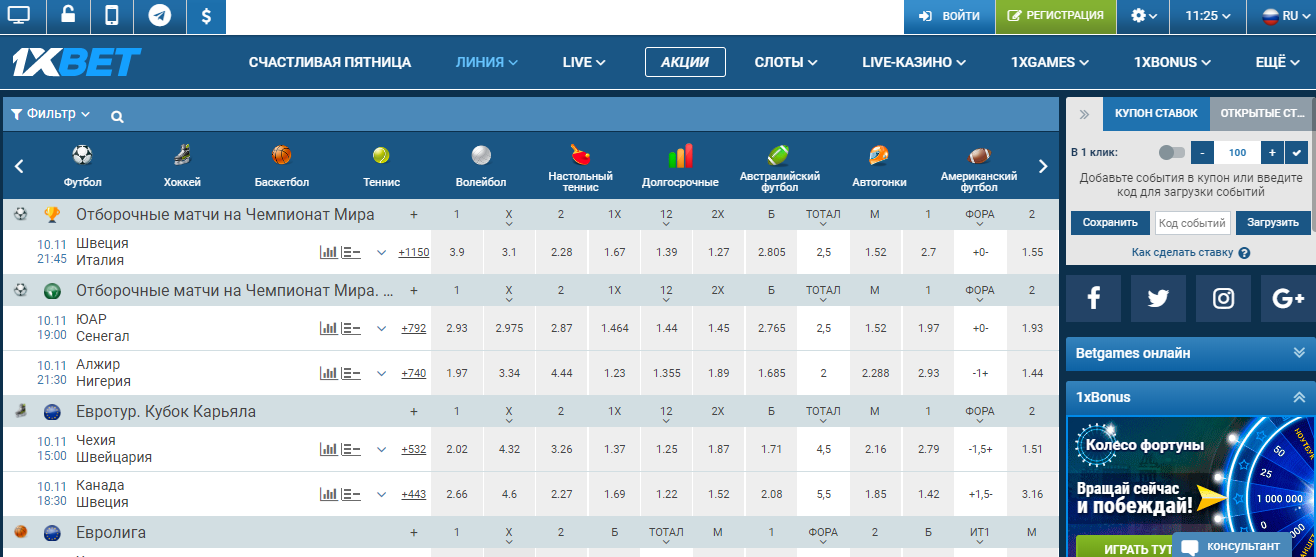Expand markets chevron for Швеция Италия
Screen dimensions: 1316x557
[x=381, y=252]
